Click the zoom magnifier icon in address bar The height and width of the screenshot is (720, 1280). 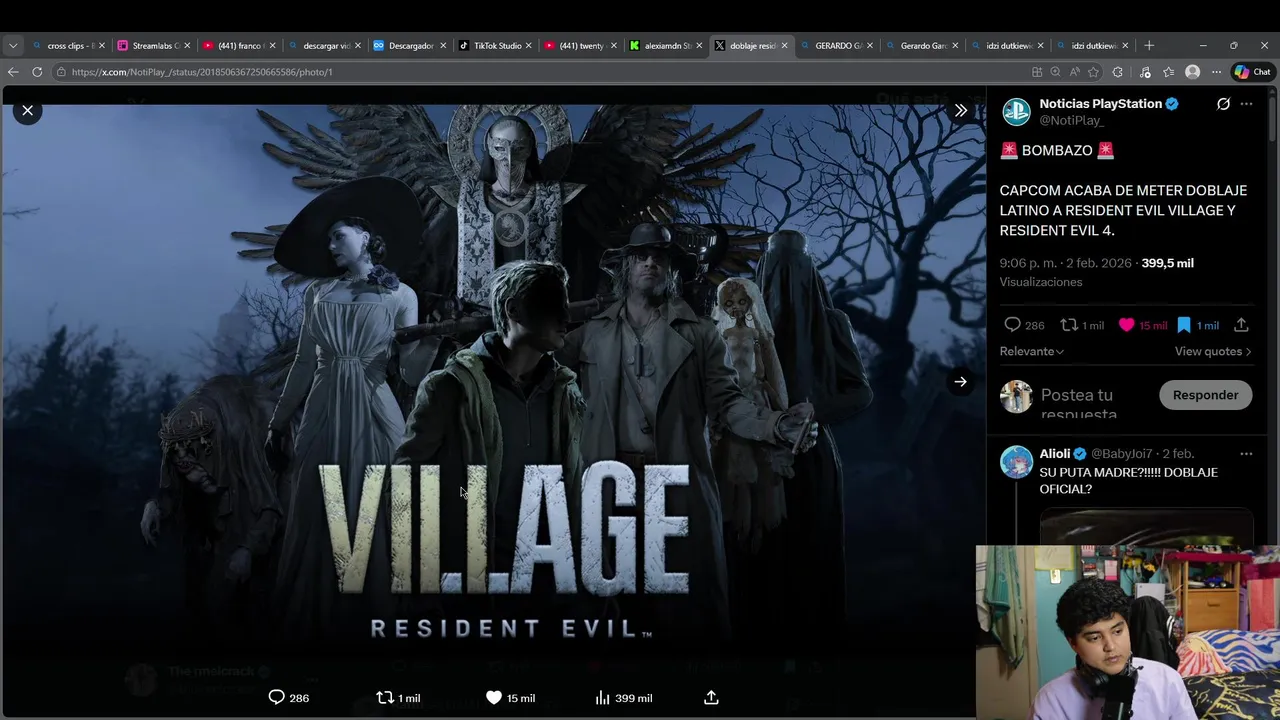(x=1055, y=72)
